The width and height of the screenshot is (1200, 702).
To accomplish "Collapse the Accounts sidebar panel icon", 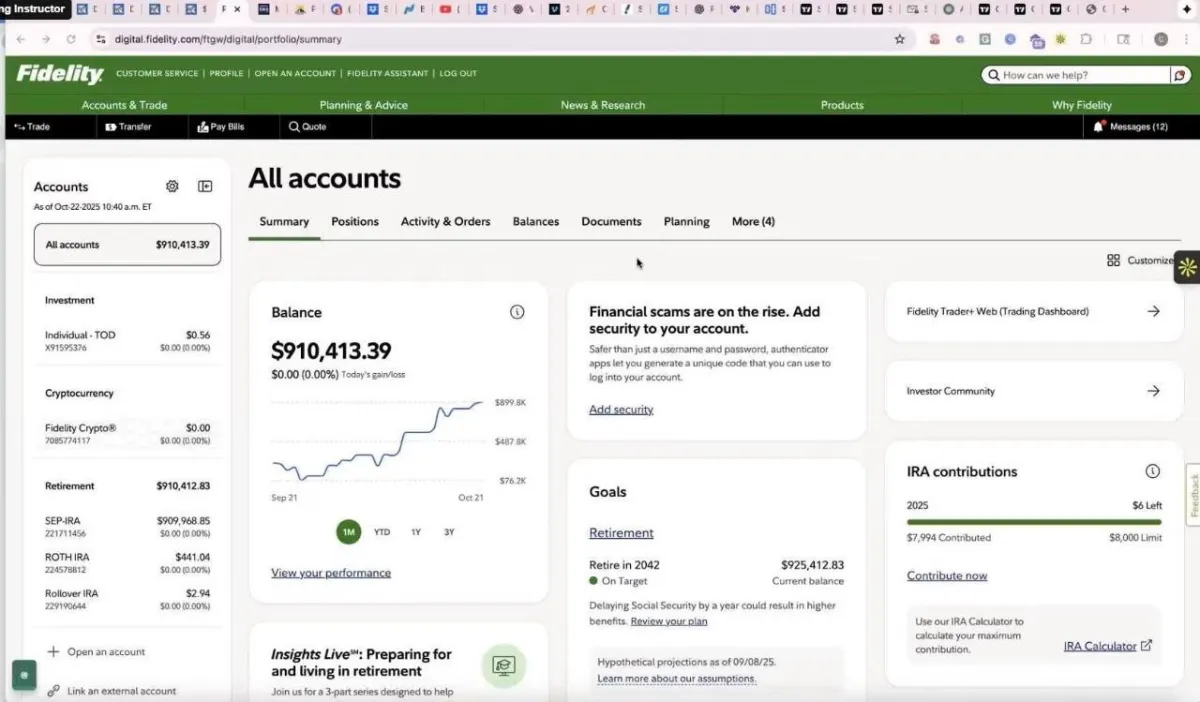I will pos(205,186).
